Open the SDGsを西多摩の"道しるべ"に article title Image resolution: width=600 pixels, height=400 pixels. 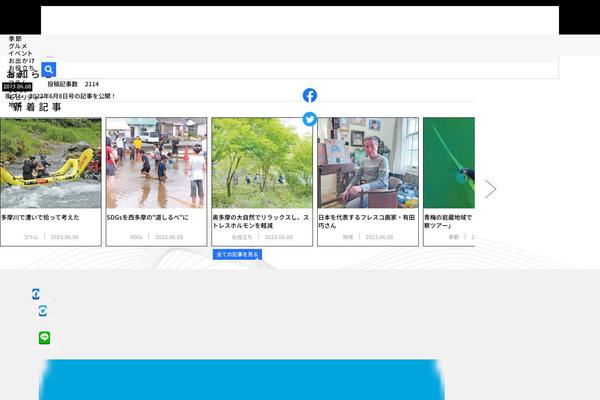pos(147,217)
